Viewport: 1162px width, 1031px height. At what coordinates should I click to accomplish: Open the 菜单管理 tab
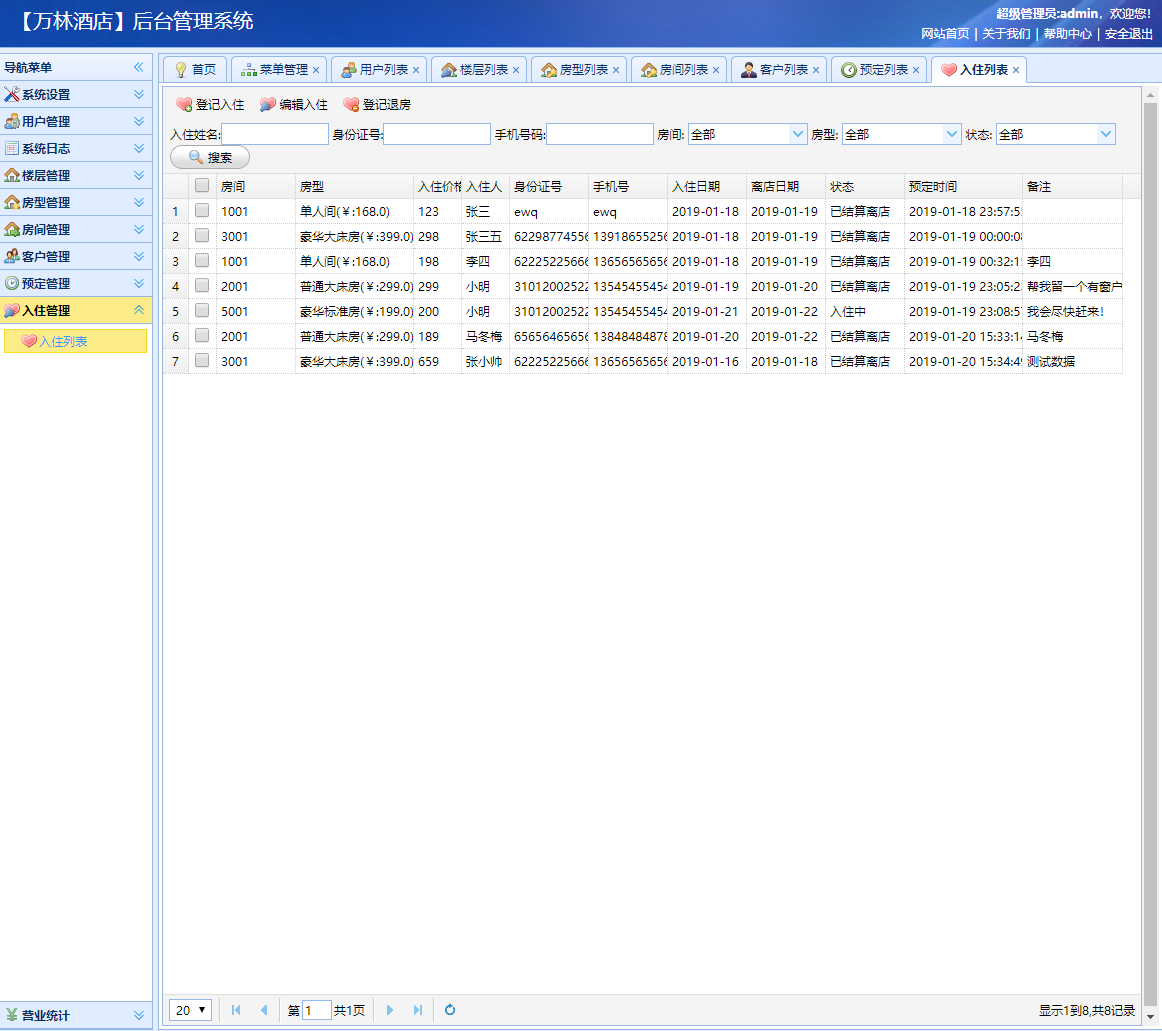[x=274, y=70]
